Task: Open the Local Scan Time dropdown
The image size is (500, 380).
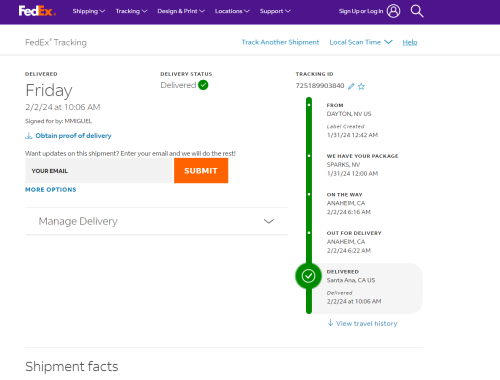Action: tap(361, 42)
